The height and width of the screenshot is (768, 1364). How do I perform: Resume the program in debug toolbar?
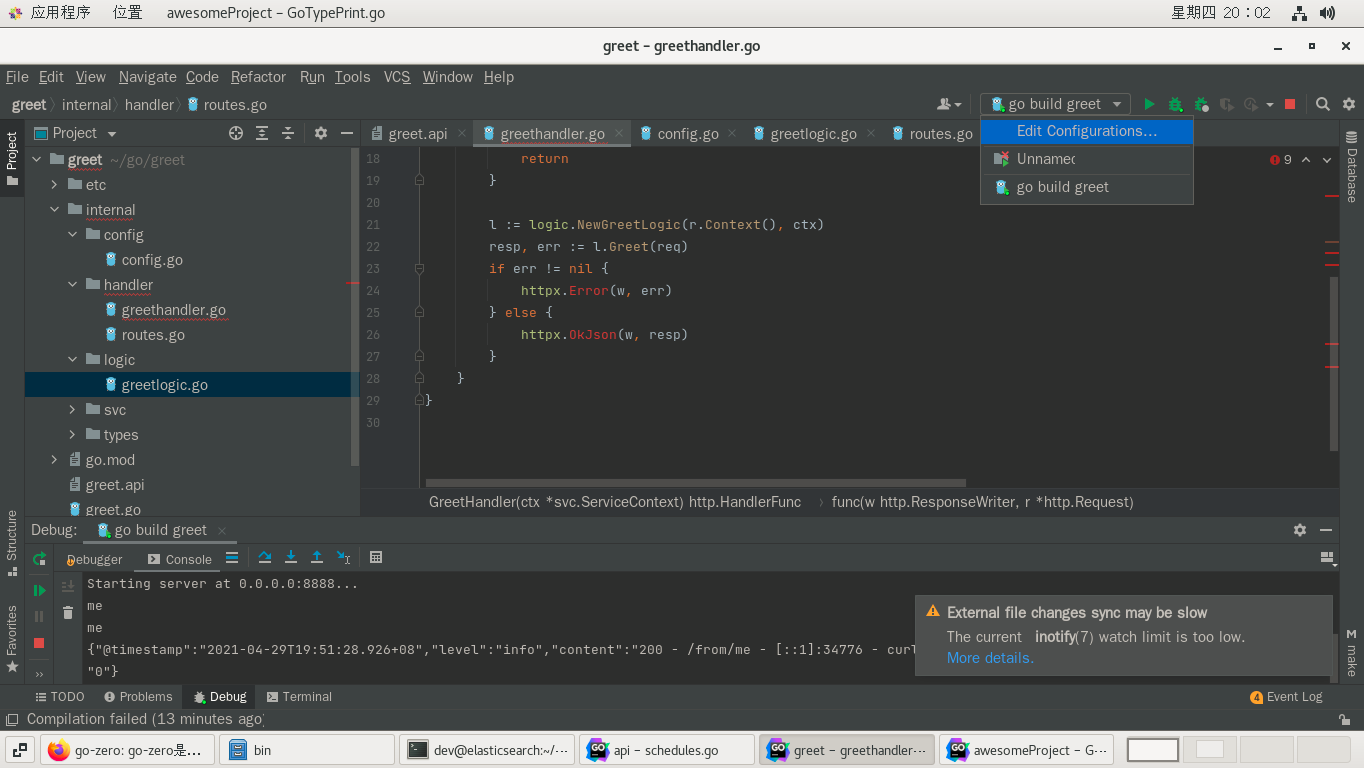[39, 590]
